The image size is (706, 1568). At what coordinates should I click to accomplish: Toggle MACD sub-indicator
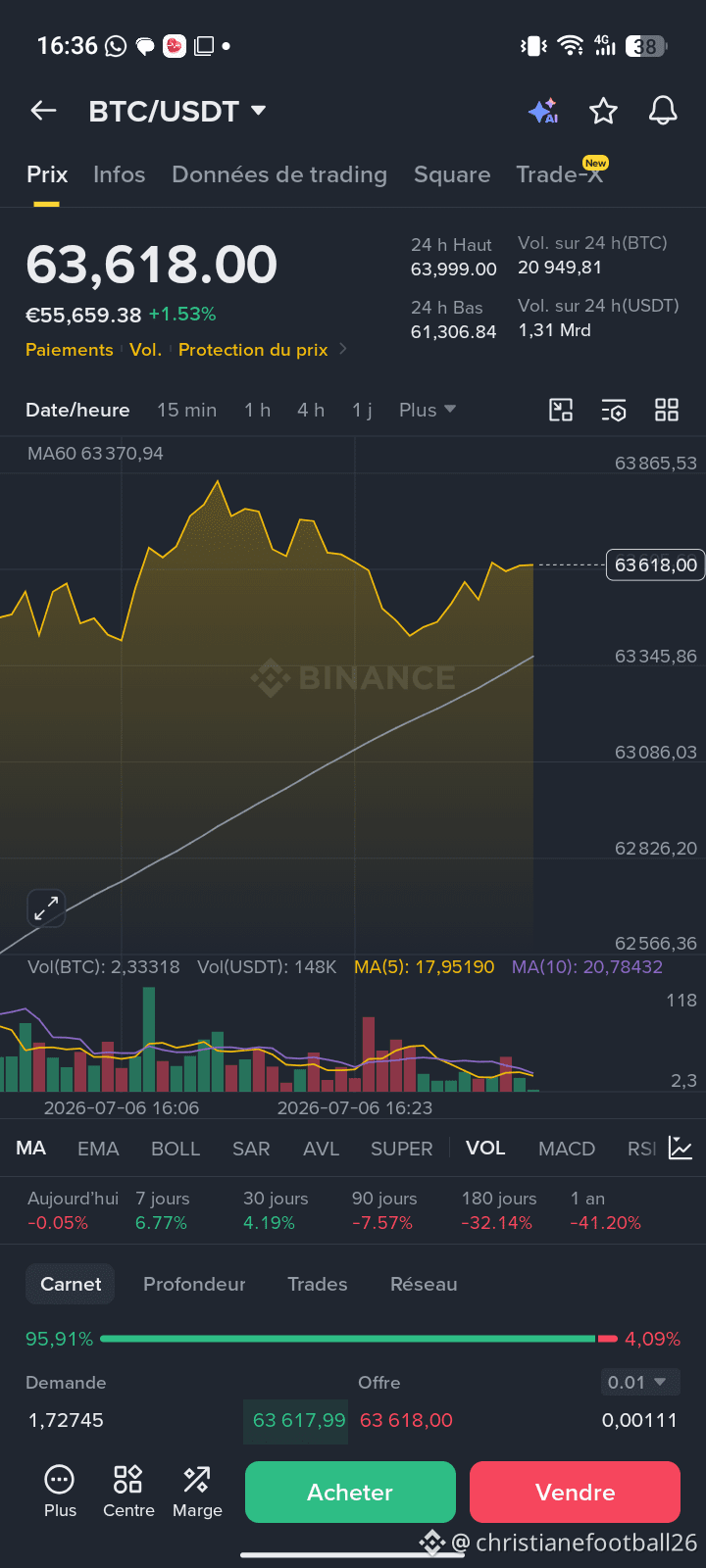pyautogui.click(x=567, y=1149)
